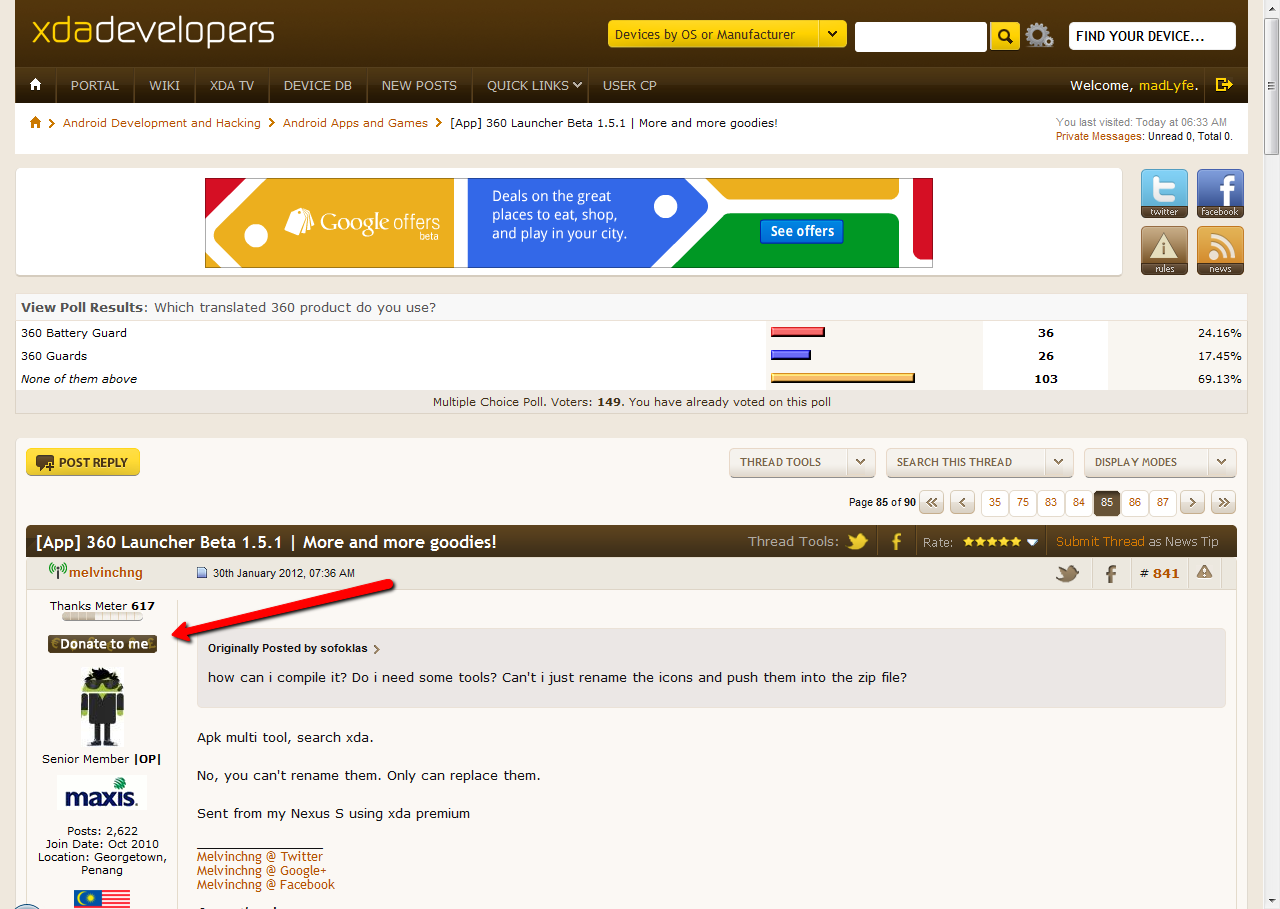The image size is (1280, 909).
Task: Jump to first page of thread
Action: click(931, 502)
